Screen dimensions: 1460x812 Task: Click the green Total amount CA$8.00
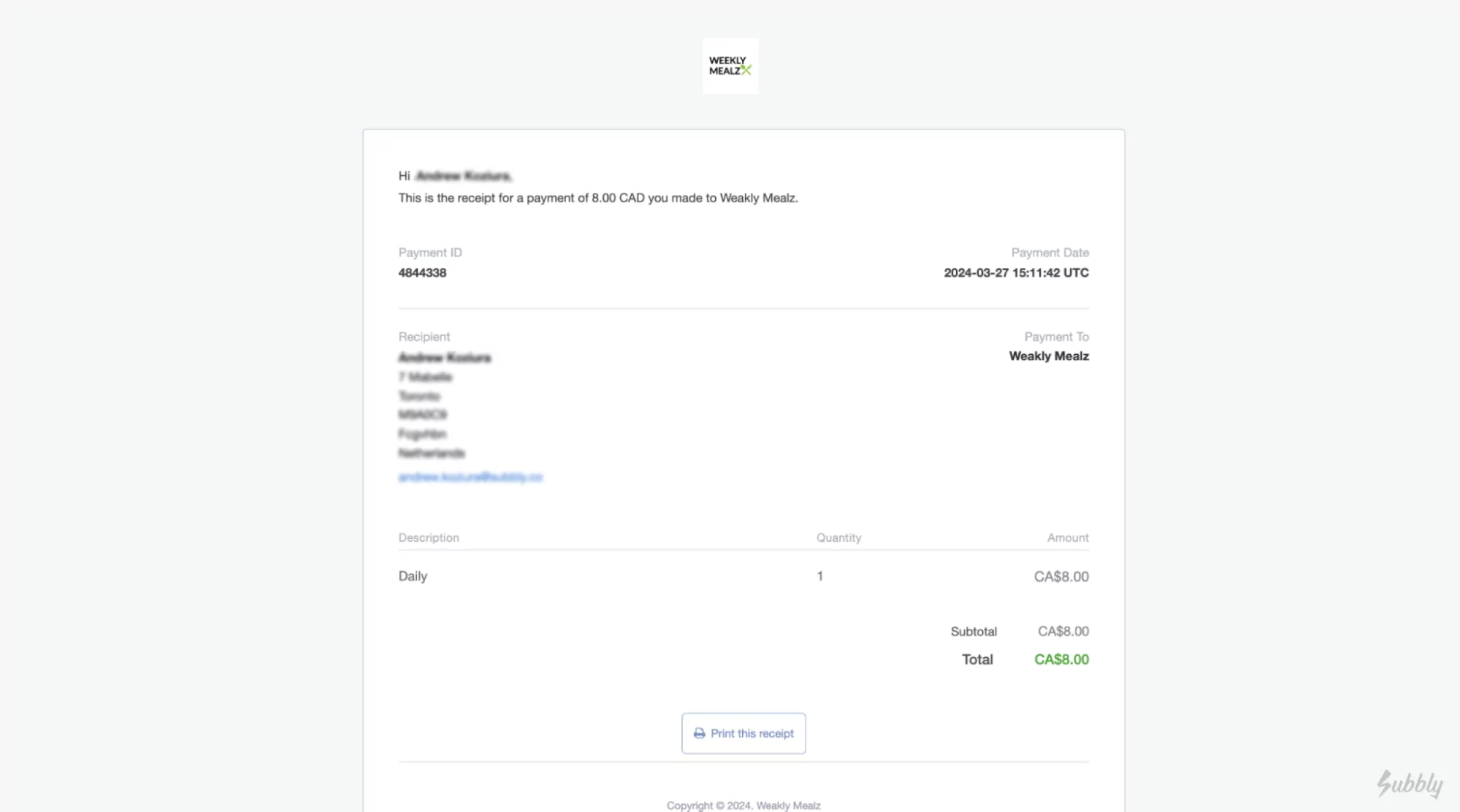[1061, 659]
